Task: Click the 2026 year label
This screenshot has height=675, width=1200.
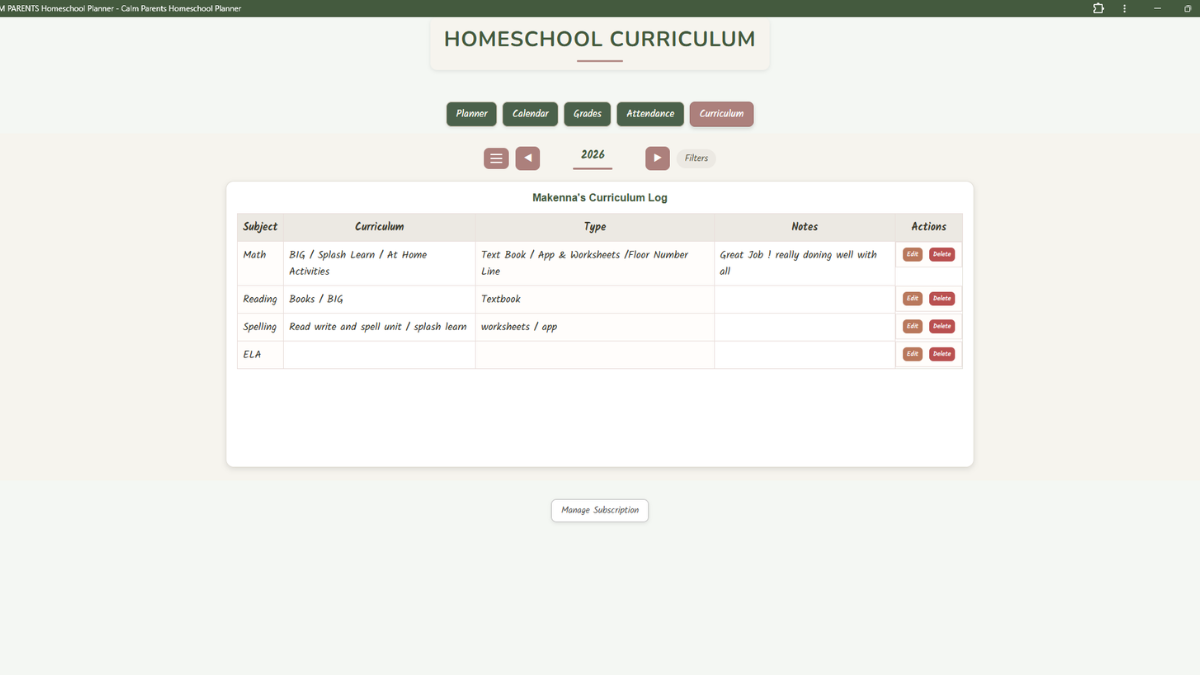Action: (593, 155)
